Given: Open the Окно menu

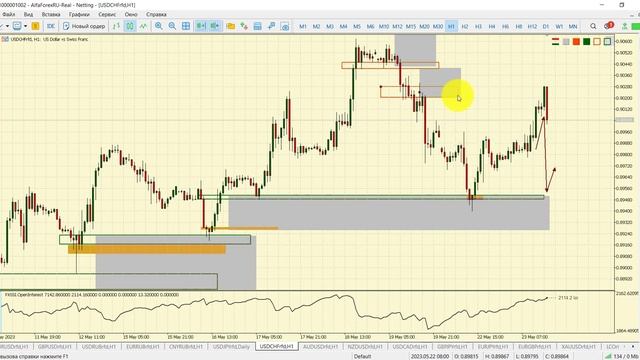Looking at the screenshot, I should coord(131,14).
